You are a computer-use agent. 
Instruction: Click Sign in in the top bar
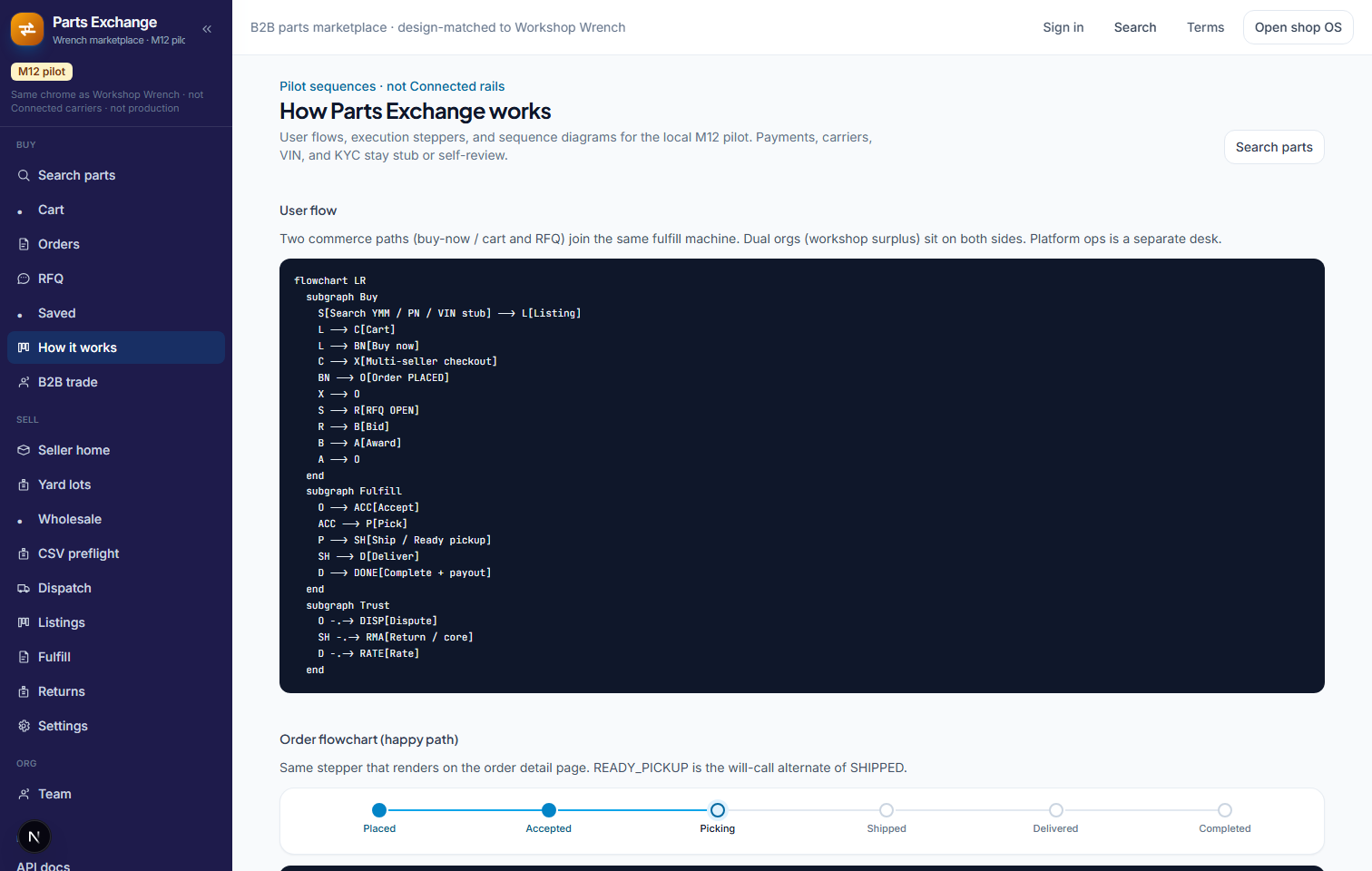click(x=1063, y=27)
